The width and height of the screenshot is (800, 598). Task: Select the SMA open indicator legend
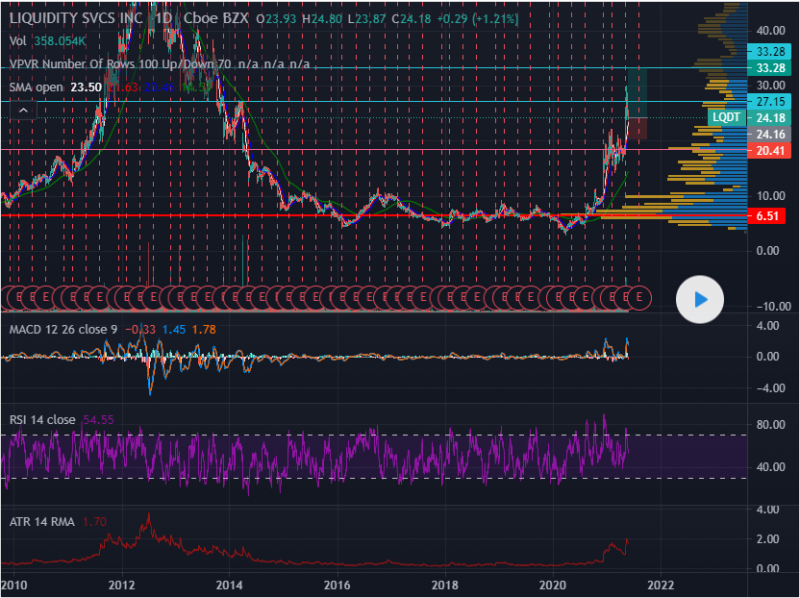click(x=37, y=88)
